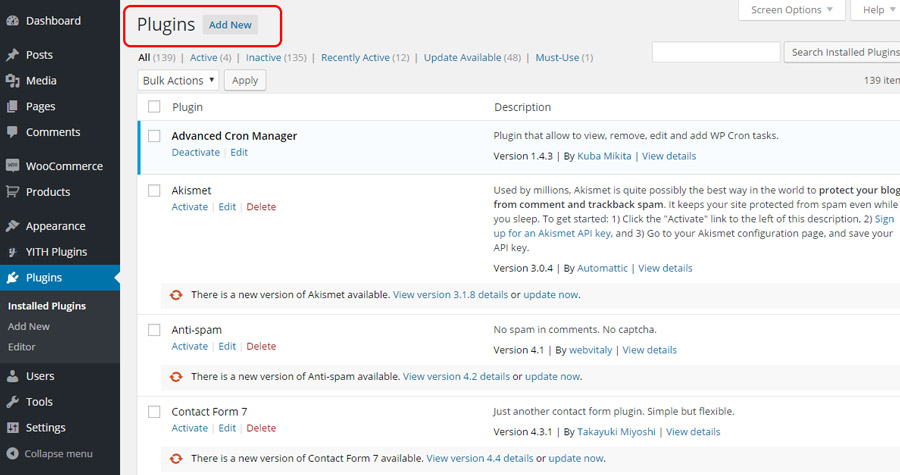The image size is (900, 475).
Task: Click the Description column header
Action: (522, 107)
